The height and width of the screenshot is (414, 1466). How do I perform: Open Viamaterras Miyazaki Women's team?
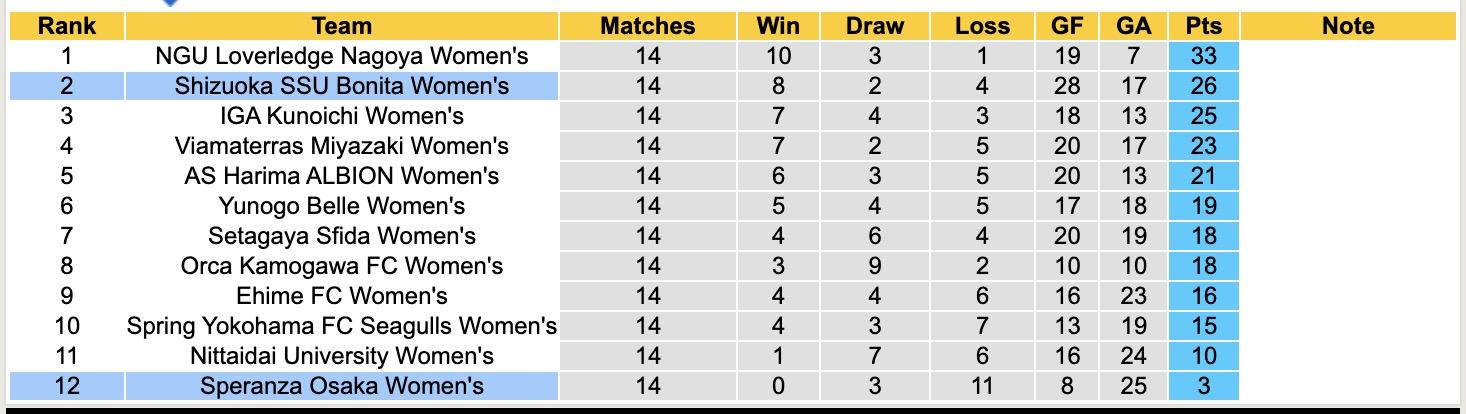pyautogui.click(x=342, y=147)
